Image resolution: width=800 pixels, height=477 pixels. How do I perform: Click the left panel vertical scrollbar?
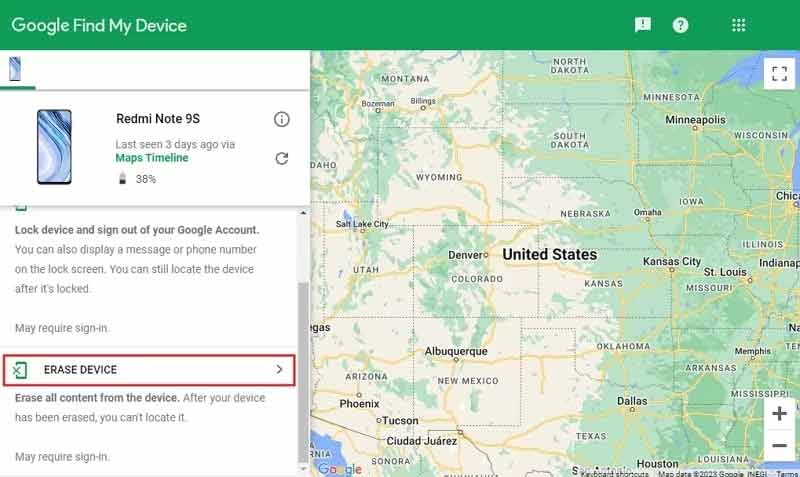click(304, 370)
